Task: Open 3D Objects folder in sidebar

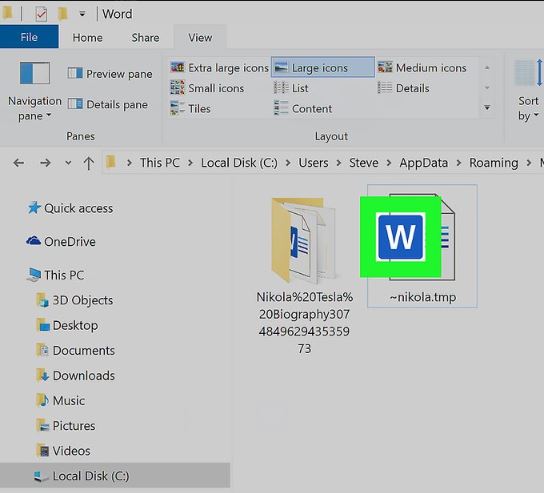Action: pyautogui.click(x=75, y=300)
